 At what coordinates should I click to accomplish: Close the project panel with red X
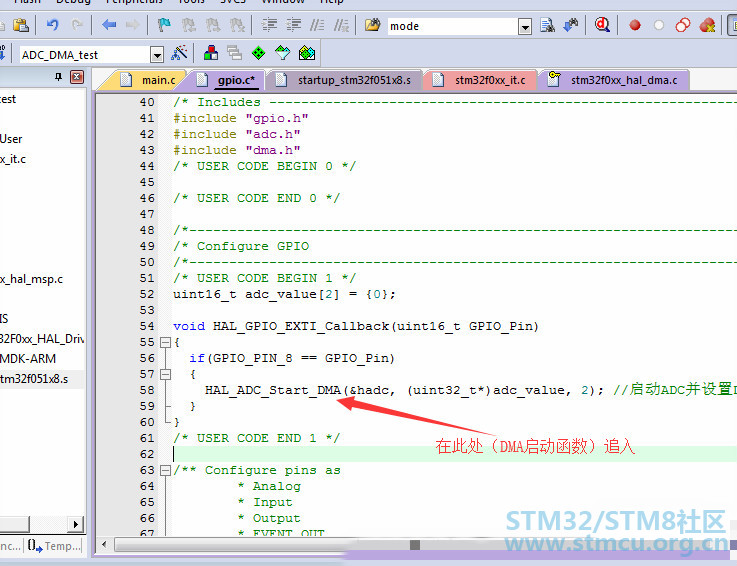[x=77, y=77]
